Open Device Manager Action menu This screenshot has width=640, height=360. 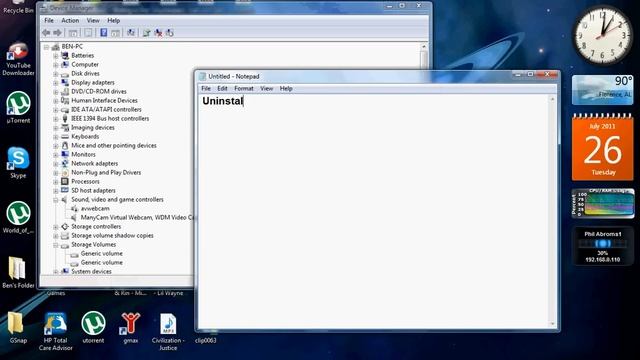click(70, 20)
